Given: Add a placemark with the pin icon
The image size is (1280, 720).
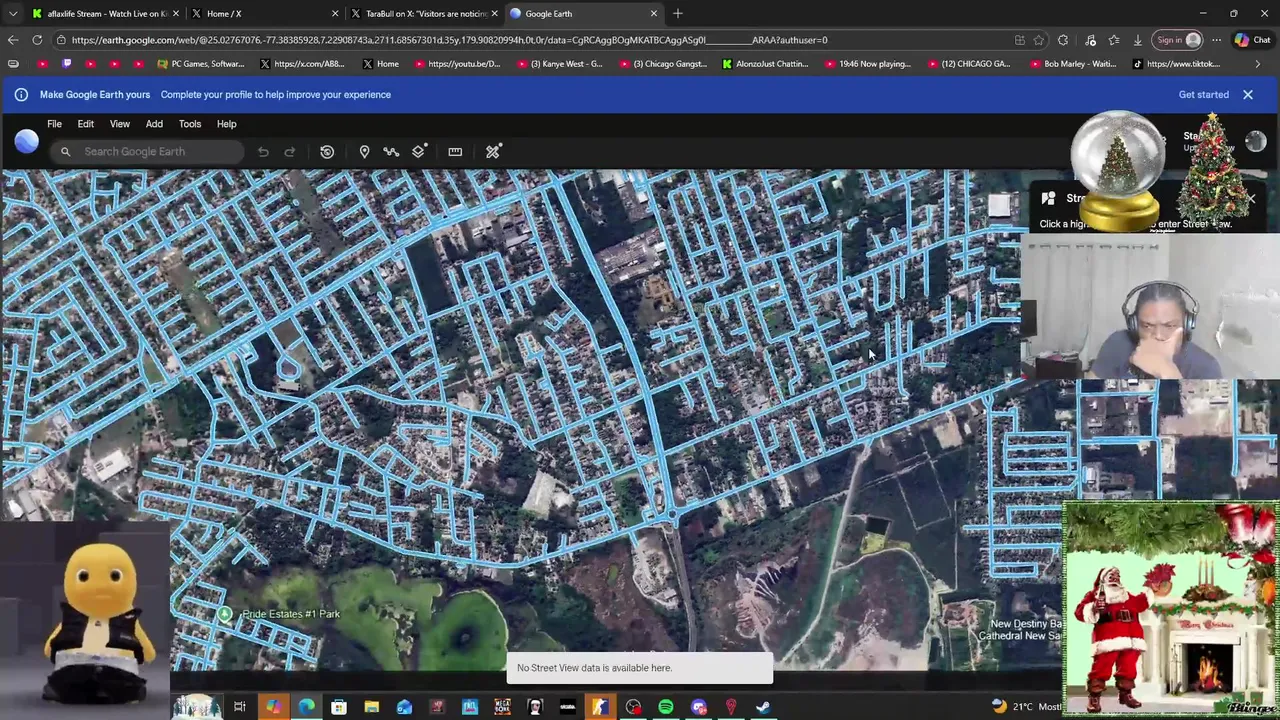Looking at the screenshot, I should (x=364, y=152).
